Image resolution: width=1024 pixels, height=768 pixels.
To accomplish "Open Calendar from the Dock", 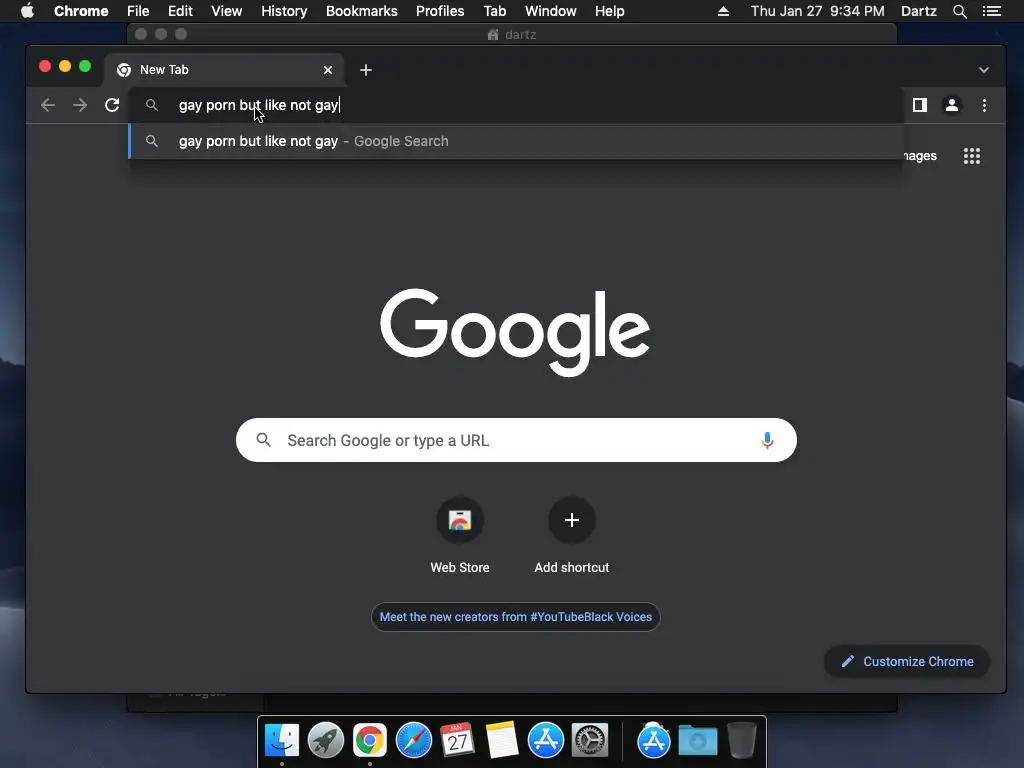I will 457,741.
